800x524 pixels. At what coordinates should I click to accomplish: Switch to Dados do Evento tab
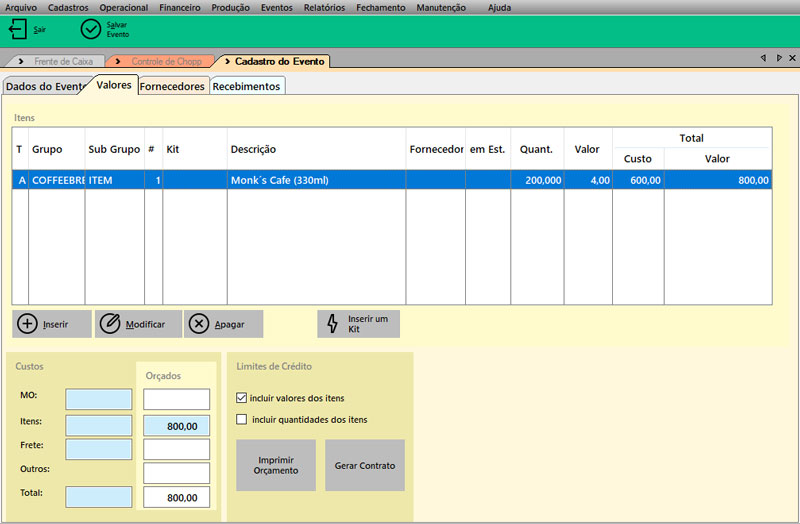click(x=45, y=86)
